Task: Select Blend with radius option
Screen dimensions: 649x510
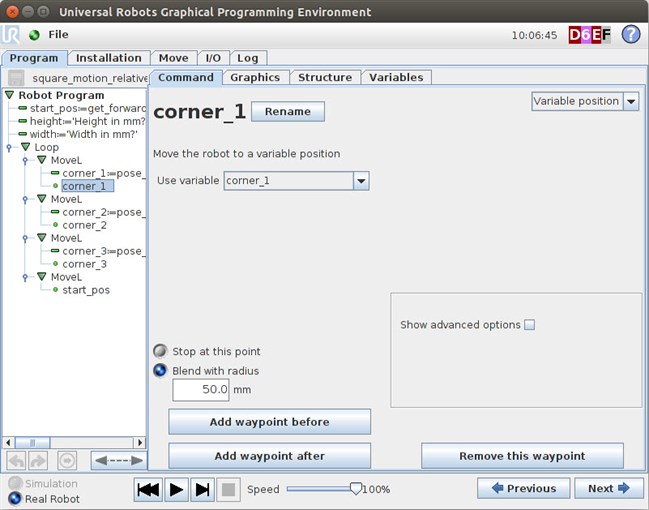Action: pyautogui.click(x=160, y=370)
